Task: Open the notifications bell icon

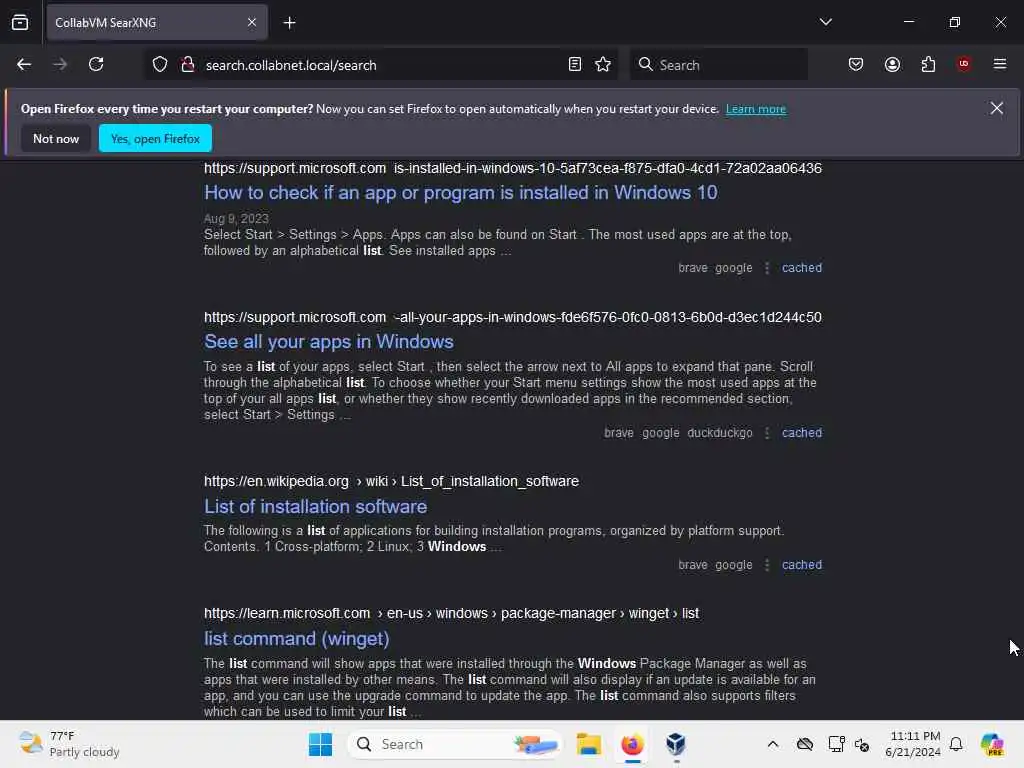Action: [956, 744]
